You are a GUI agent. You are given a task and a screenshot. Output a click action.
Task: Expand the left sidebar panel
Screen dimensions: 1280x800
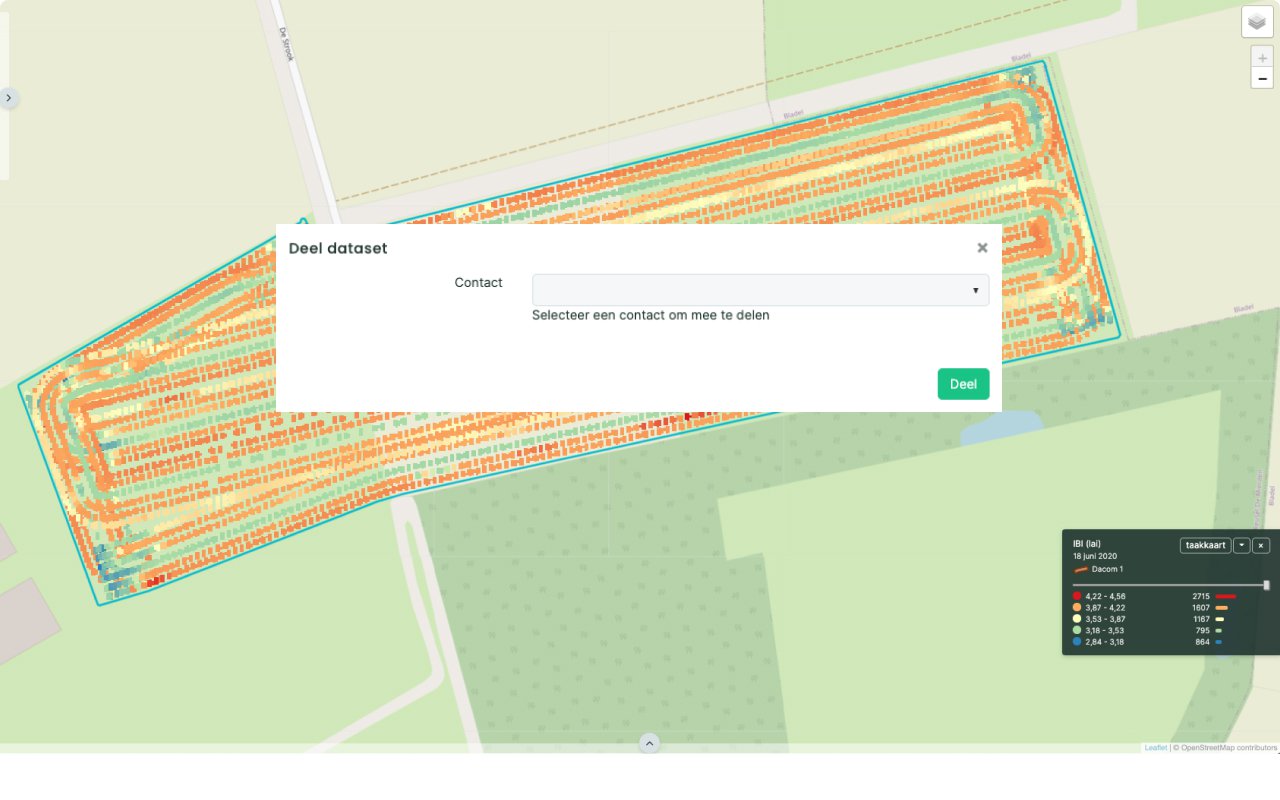point(9,98)
